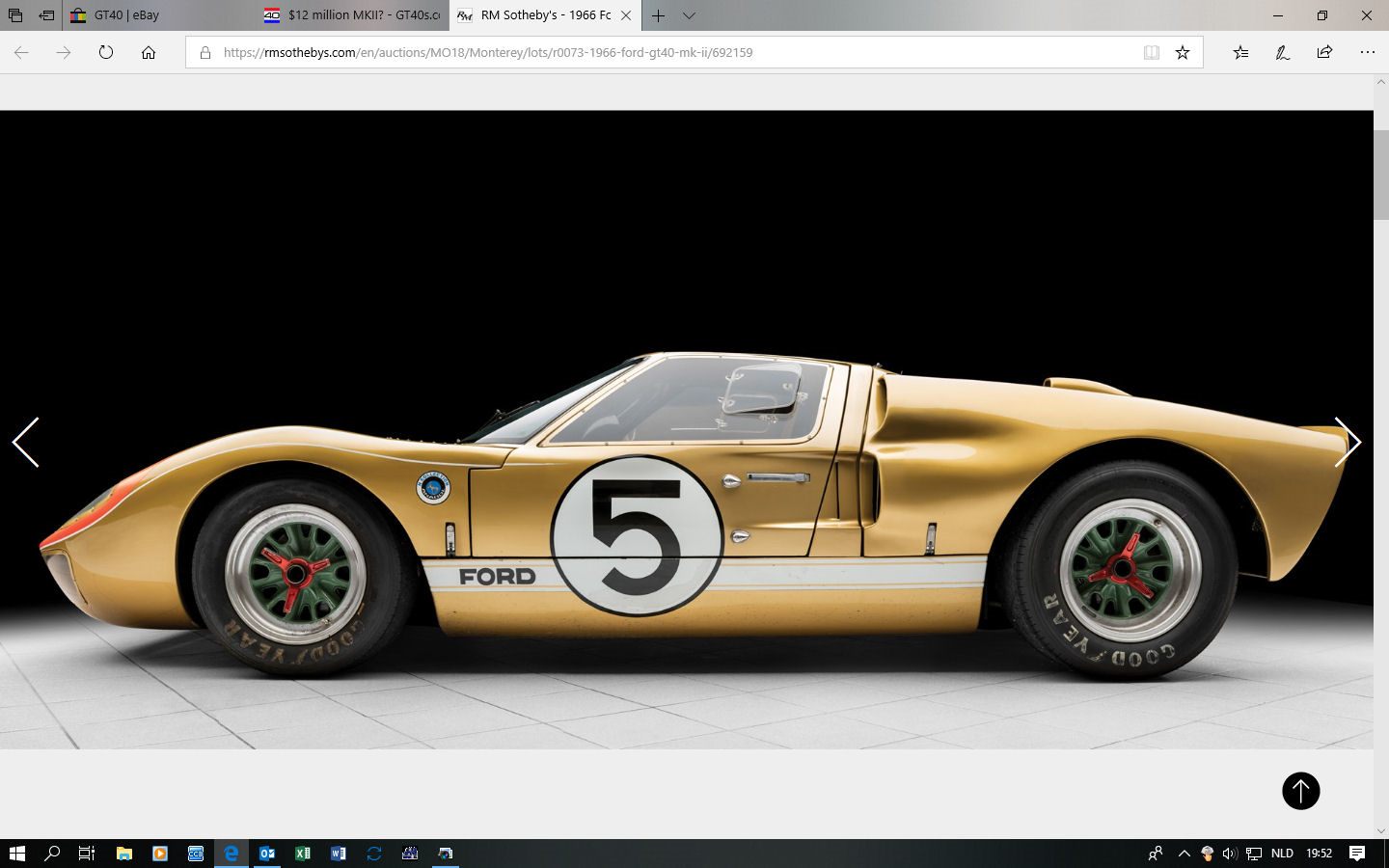Open the volume speaker control
The width and height of the screenshot is (1389, 868).
(x=1230, y=853)
